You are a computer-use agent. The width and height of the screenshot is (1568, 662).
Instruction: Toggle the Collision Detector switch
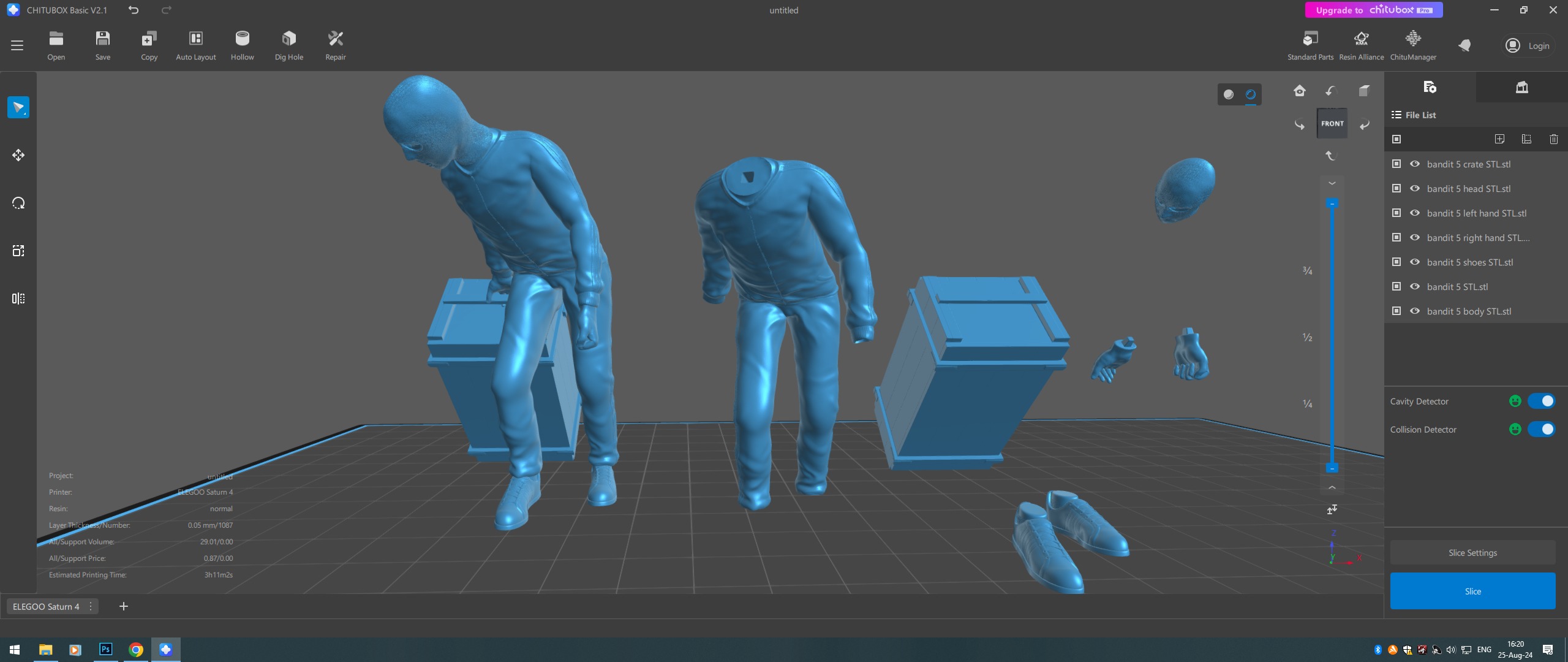pos(1541,430)
